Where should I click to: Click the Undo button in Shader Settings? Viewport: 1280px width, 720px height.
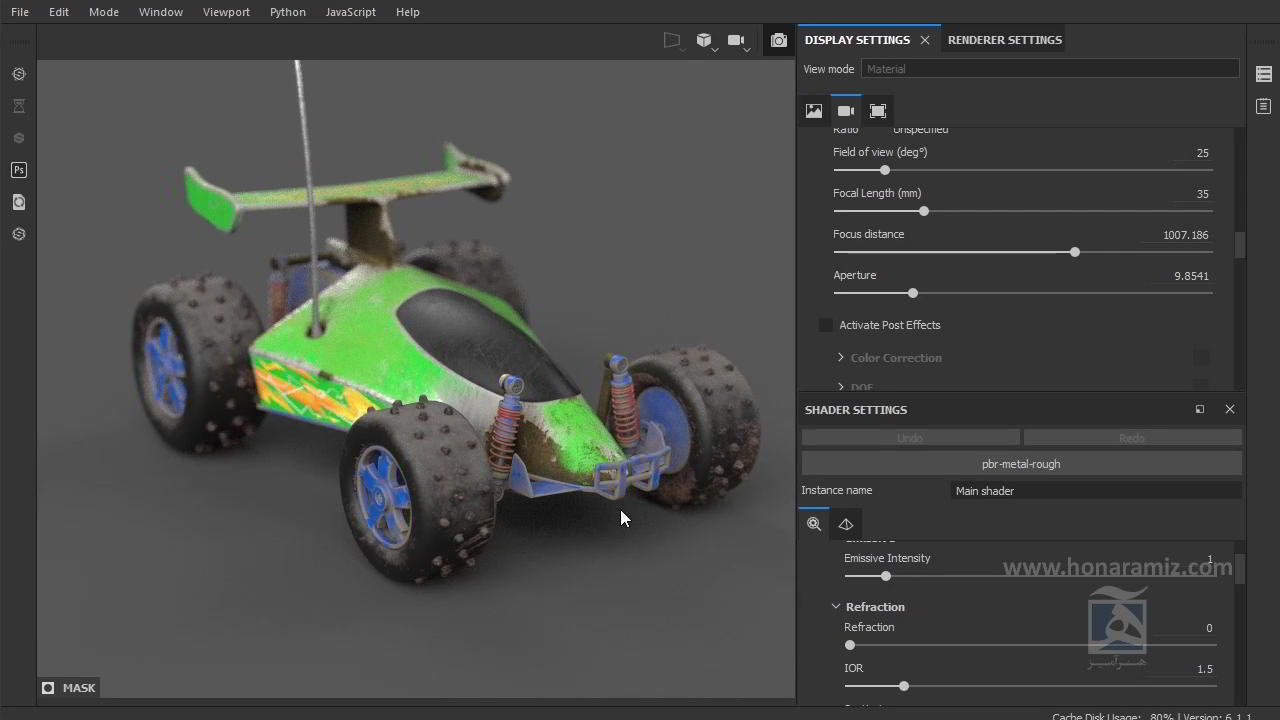[x=911, y=438]
